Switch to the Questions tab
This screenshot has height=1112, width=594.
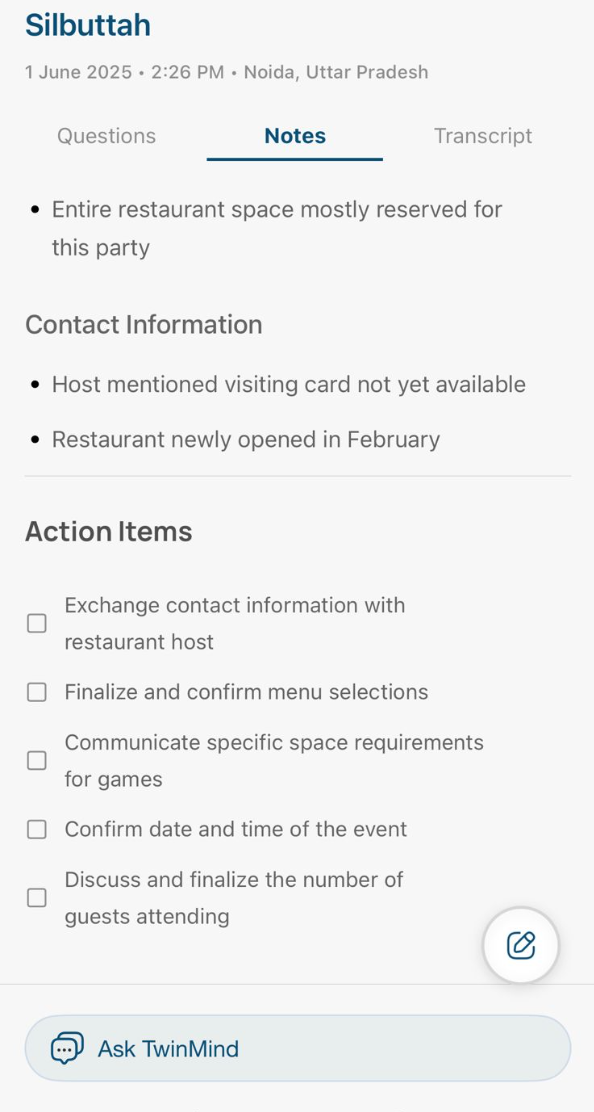pyautogui.click(x=106, y=135)
